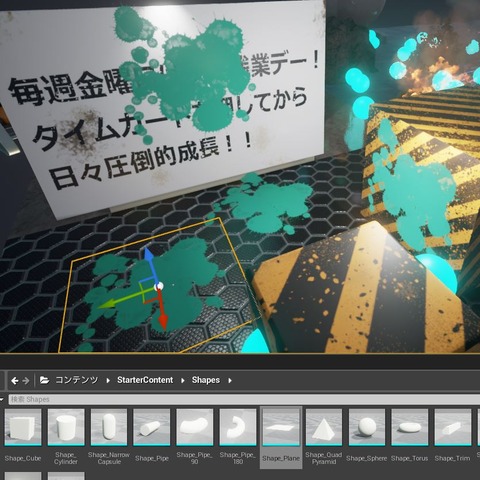Focus the 検索 Shapes search field
Viewport: 480px width, 480px height.
[x=244, y=399]
